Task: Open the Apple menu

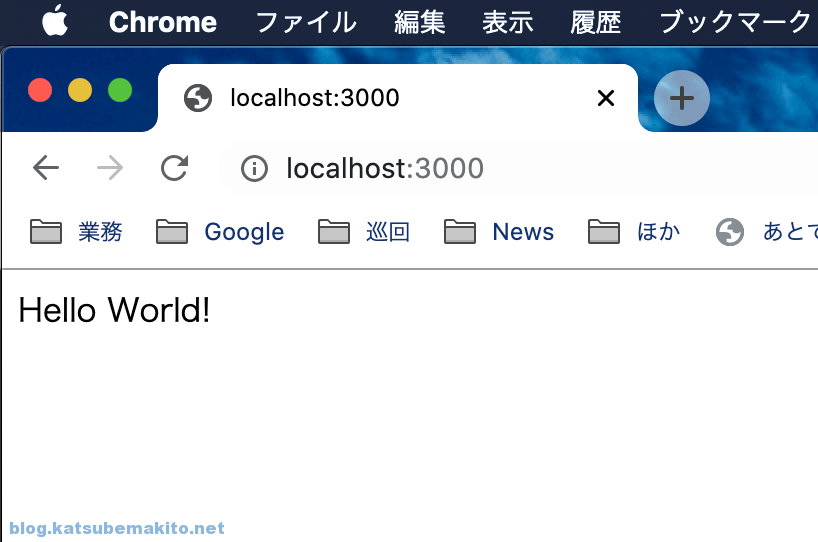Action: (x=55, y=21)
